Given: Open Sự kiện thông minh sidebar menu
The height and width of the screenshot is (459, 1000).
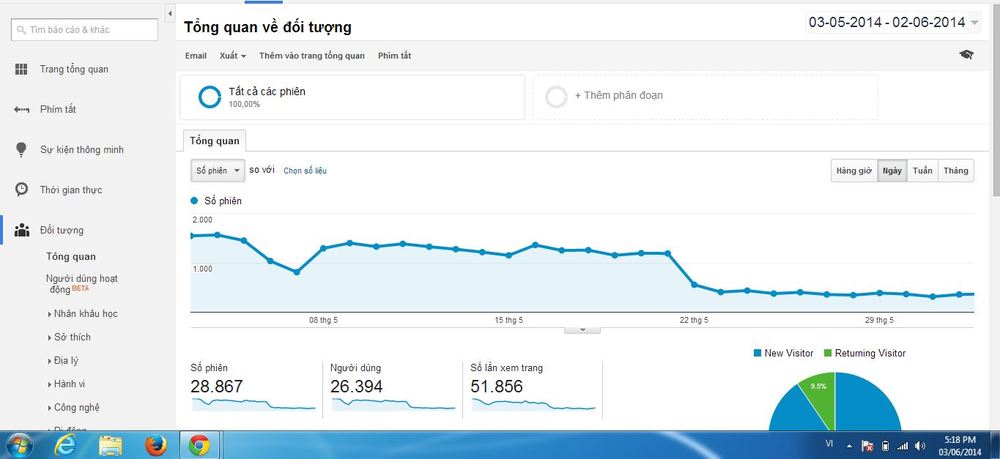Looking at the screenshot, I should tap(82, 150).
